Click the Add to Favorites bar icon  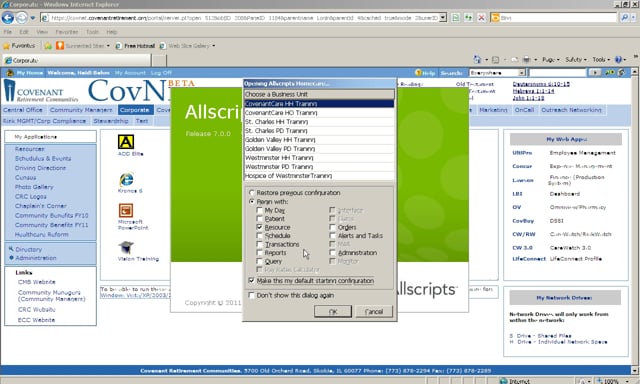pyautogui.click(x=48, y=46)
